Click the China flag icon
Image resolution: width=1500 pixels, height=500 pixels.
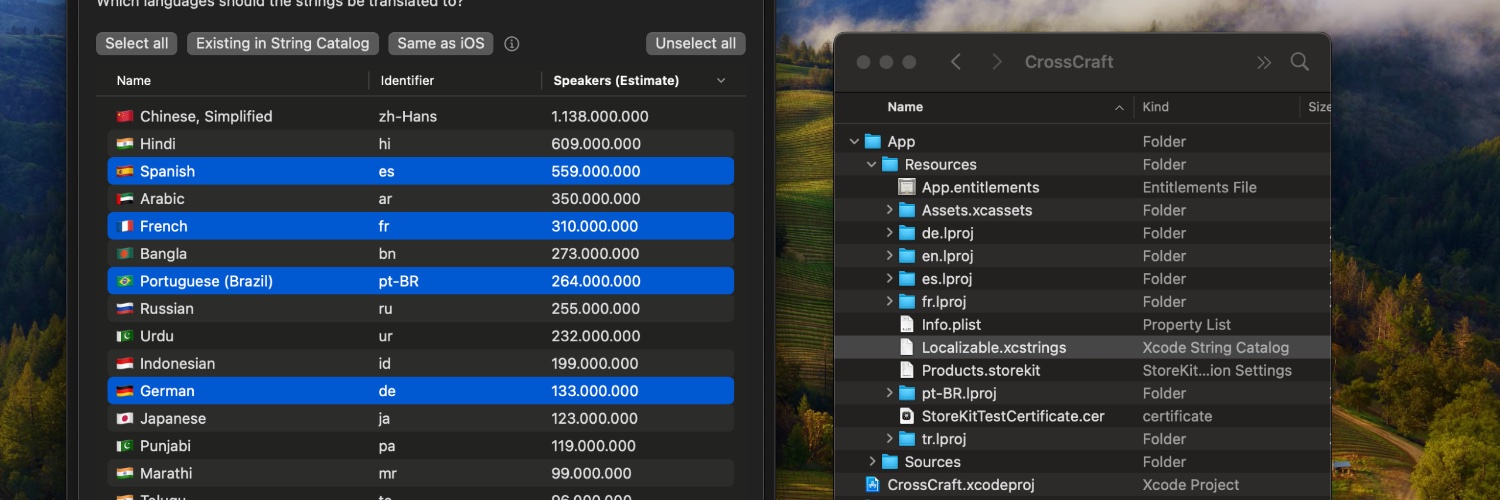[x=125, y=117]
